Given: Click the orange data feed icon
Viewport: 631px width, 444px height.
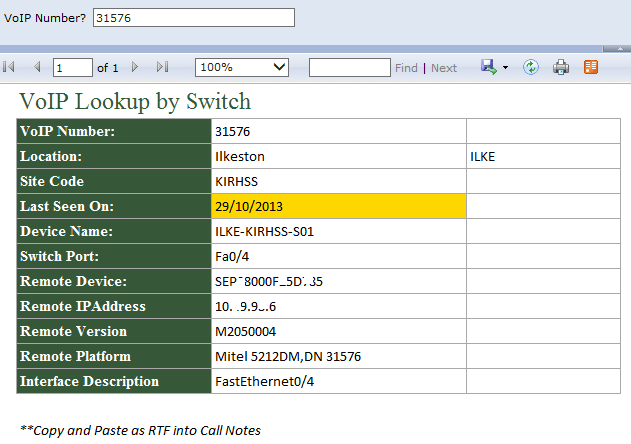Looking at the screenshot, I should point(591,67).
